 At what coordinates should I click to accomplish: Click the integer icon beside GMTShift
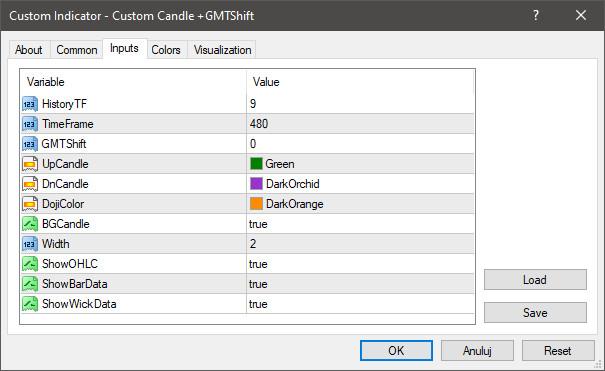[30, 144]
